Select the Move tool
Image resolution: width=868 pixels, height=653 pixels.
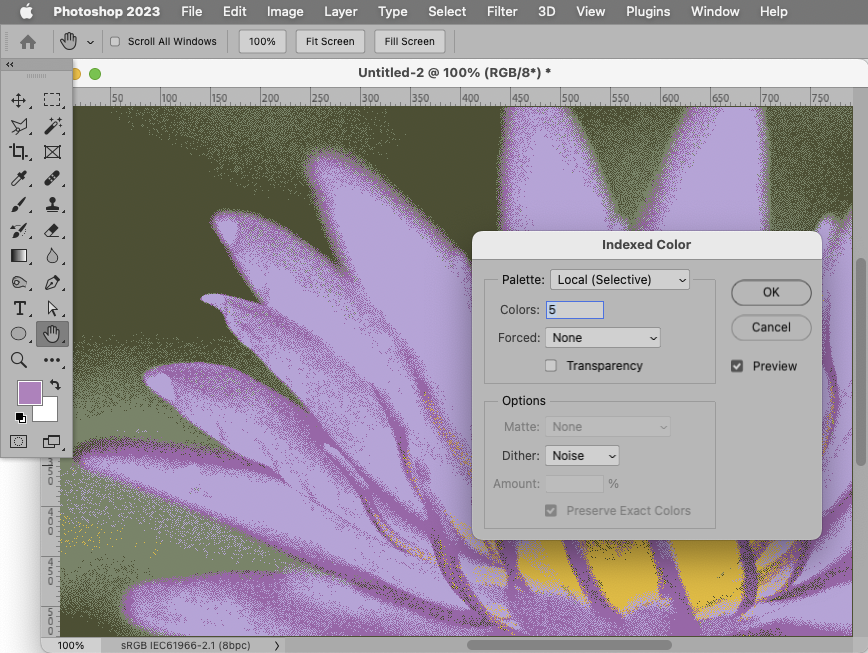(18, 100)
